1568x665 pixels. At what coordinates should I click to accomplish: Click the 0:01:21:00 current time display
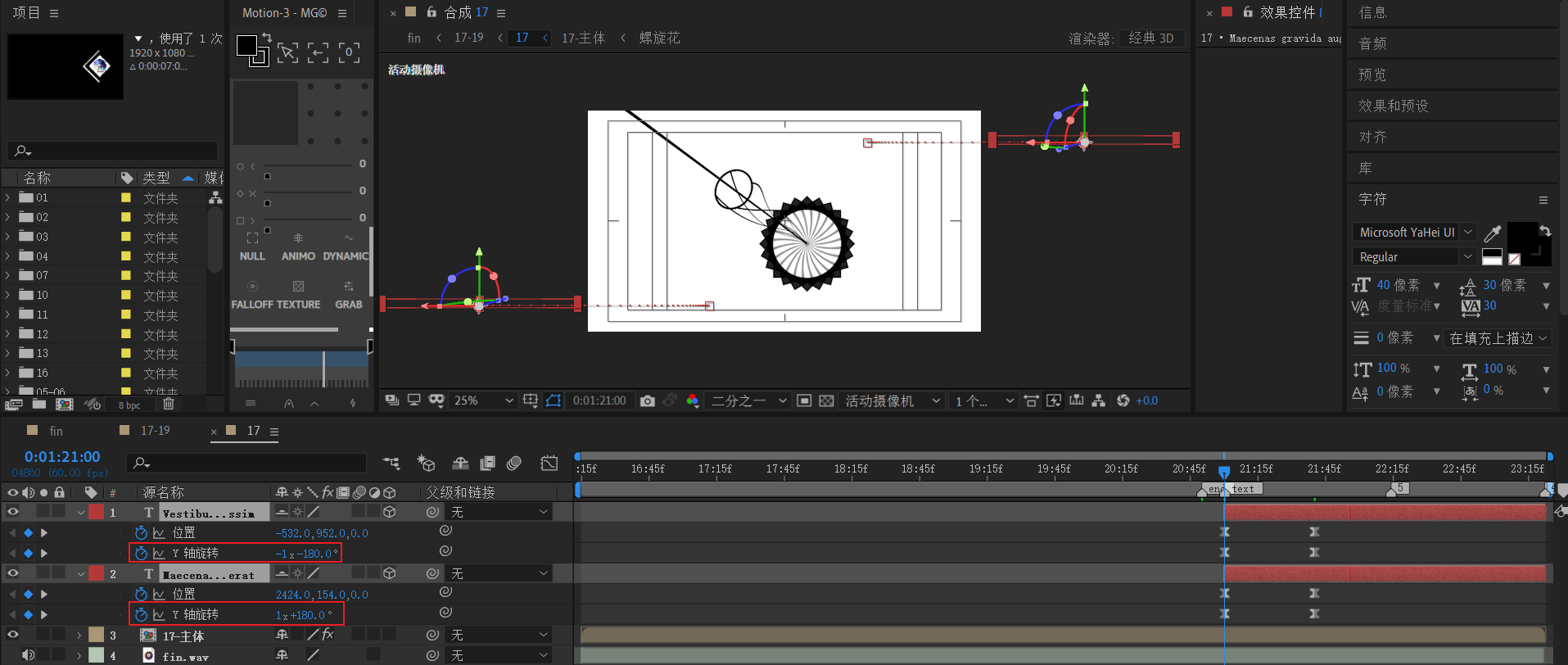62,456
